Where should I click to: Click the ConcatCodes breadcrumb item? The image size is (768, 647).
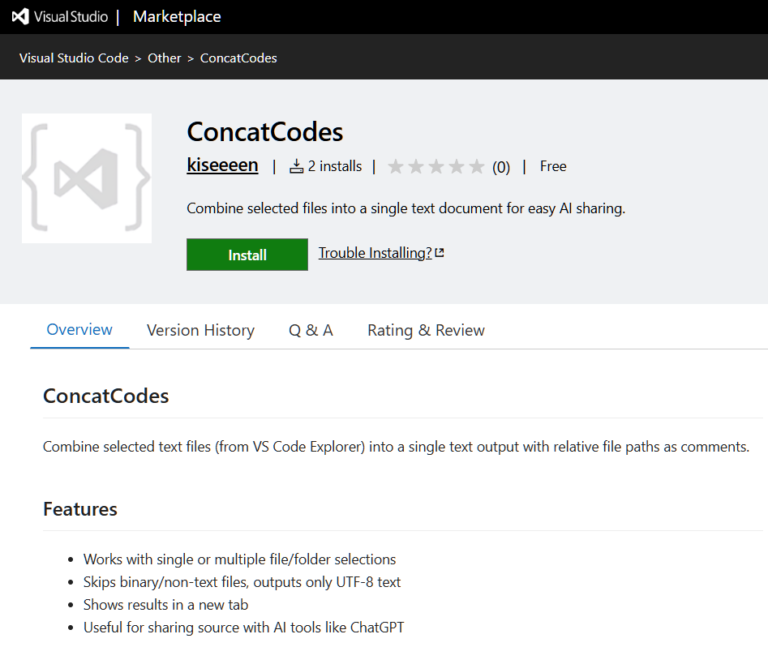click(238, 58)
